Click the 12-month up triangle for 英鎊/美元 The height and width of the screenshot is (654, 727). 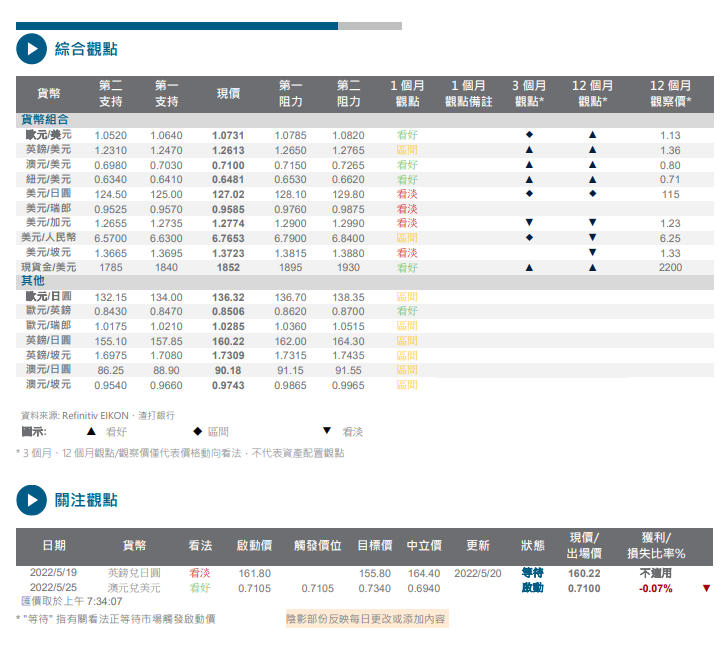(592, 150)
